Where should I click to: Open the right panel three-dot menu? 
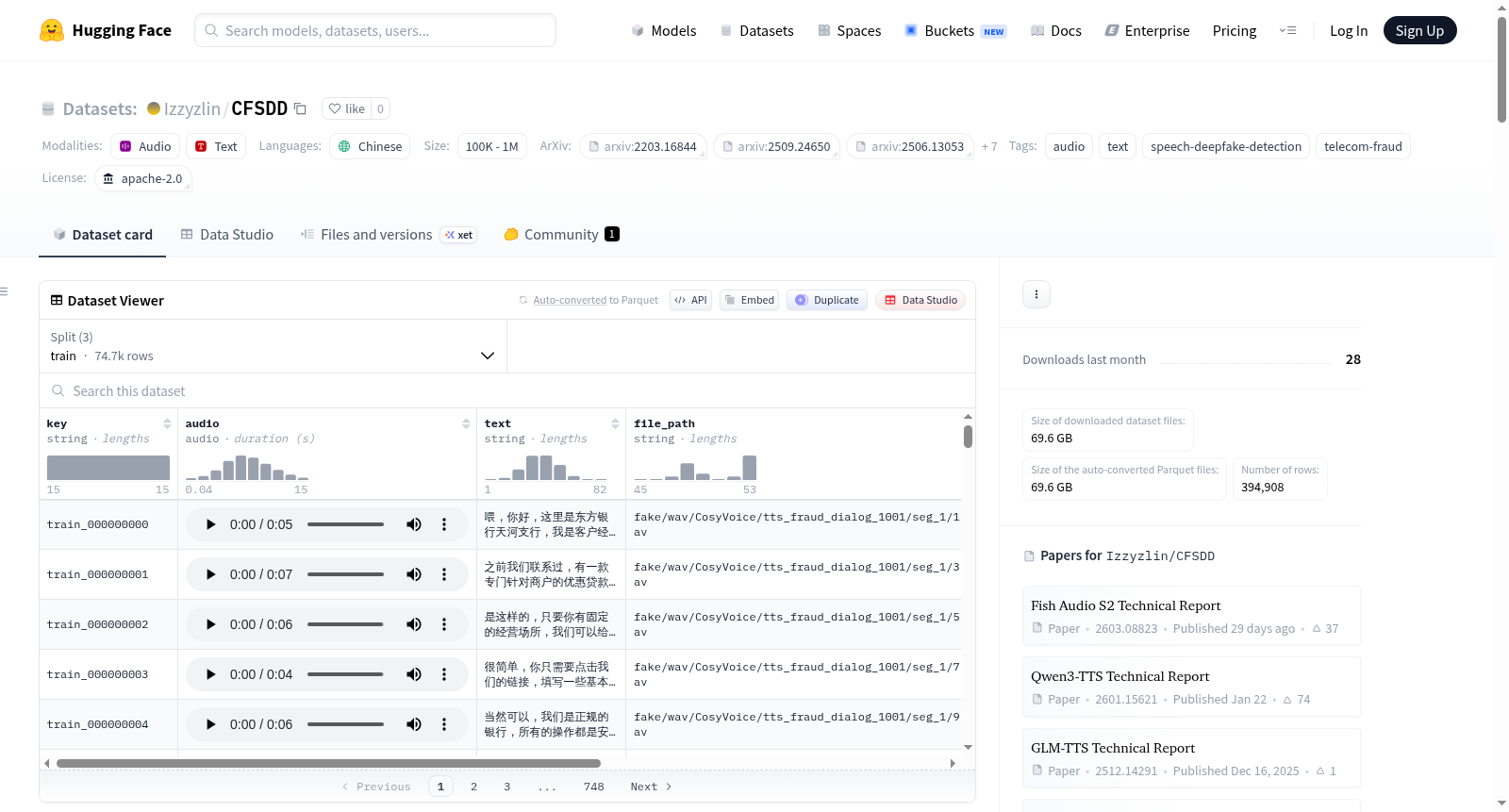pos(1036,294)
